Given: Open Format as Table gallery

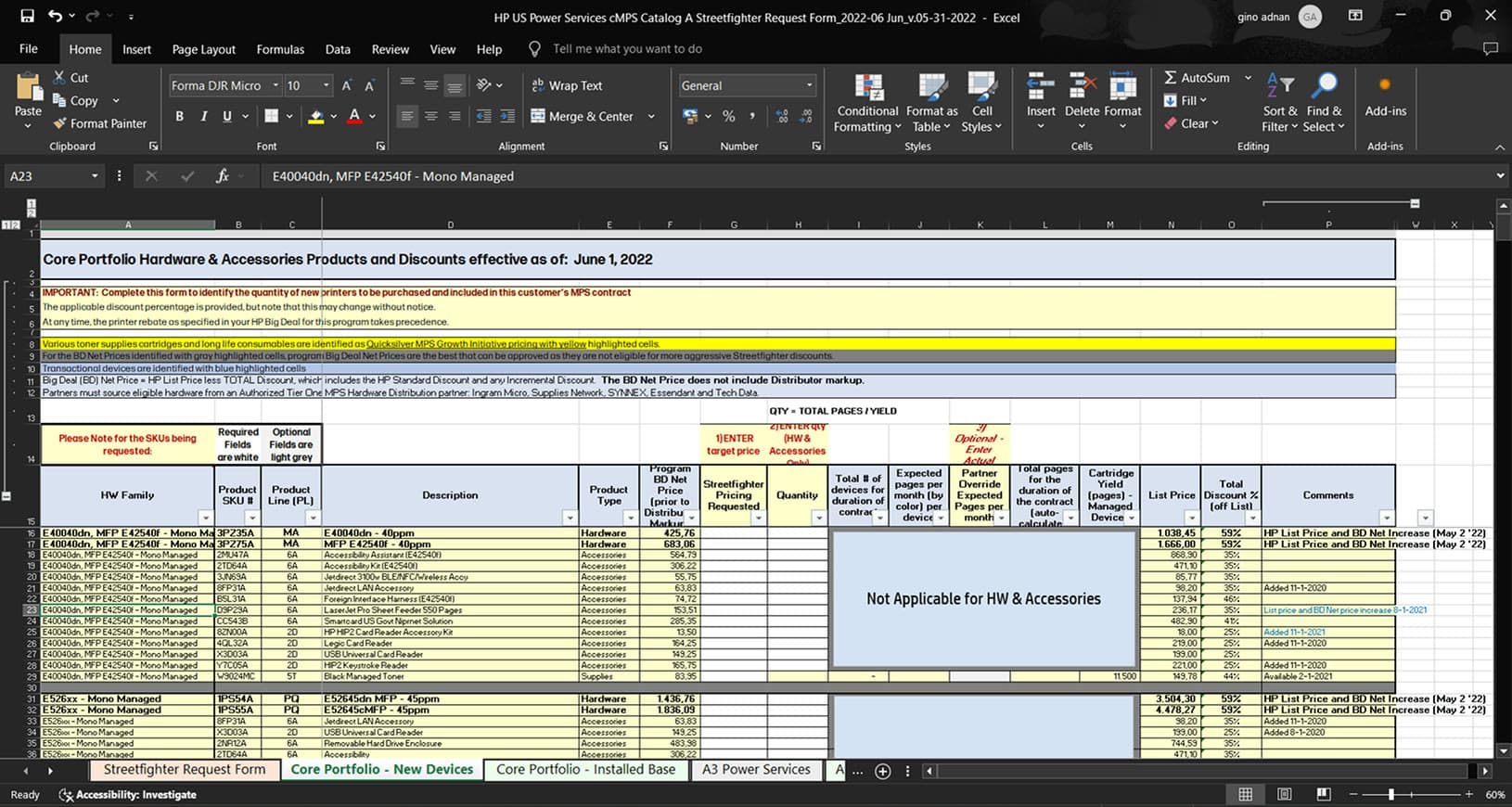Looking at the screenshot, I should [932, 103].
